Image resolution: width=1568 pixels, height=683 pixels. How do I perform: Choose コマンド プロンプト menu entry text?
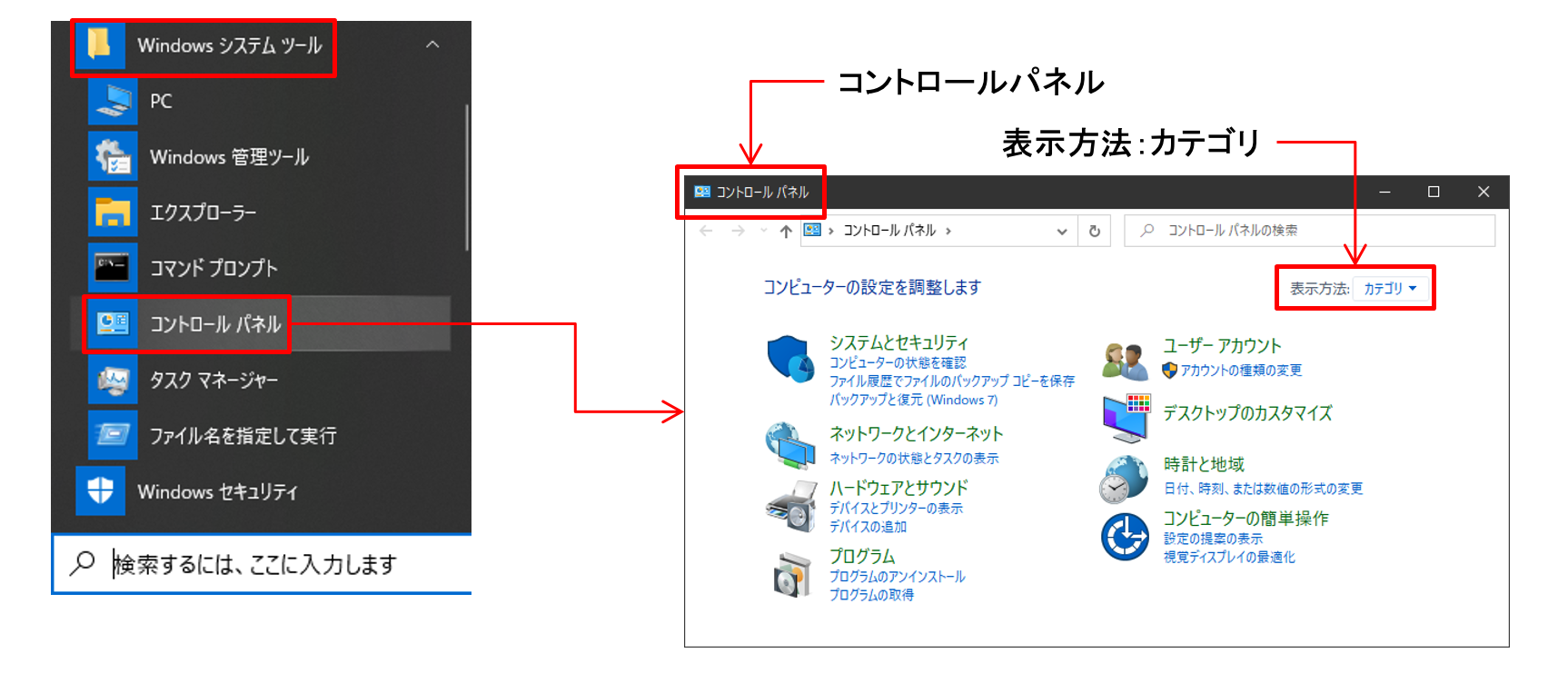coord(213,268)
